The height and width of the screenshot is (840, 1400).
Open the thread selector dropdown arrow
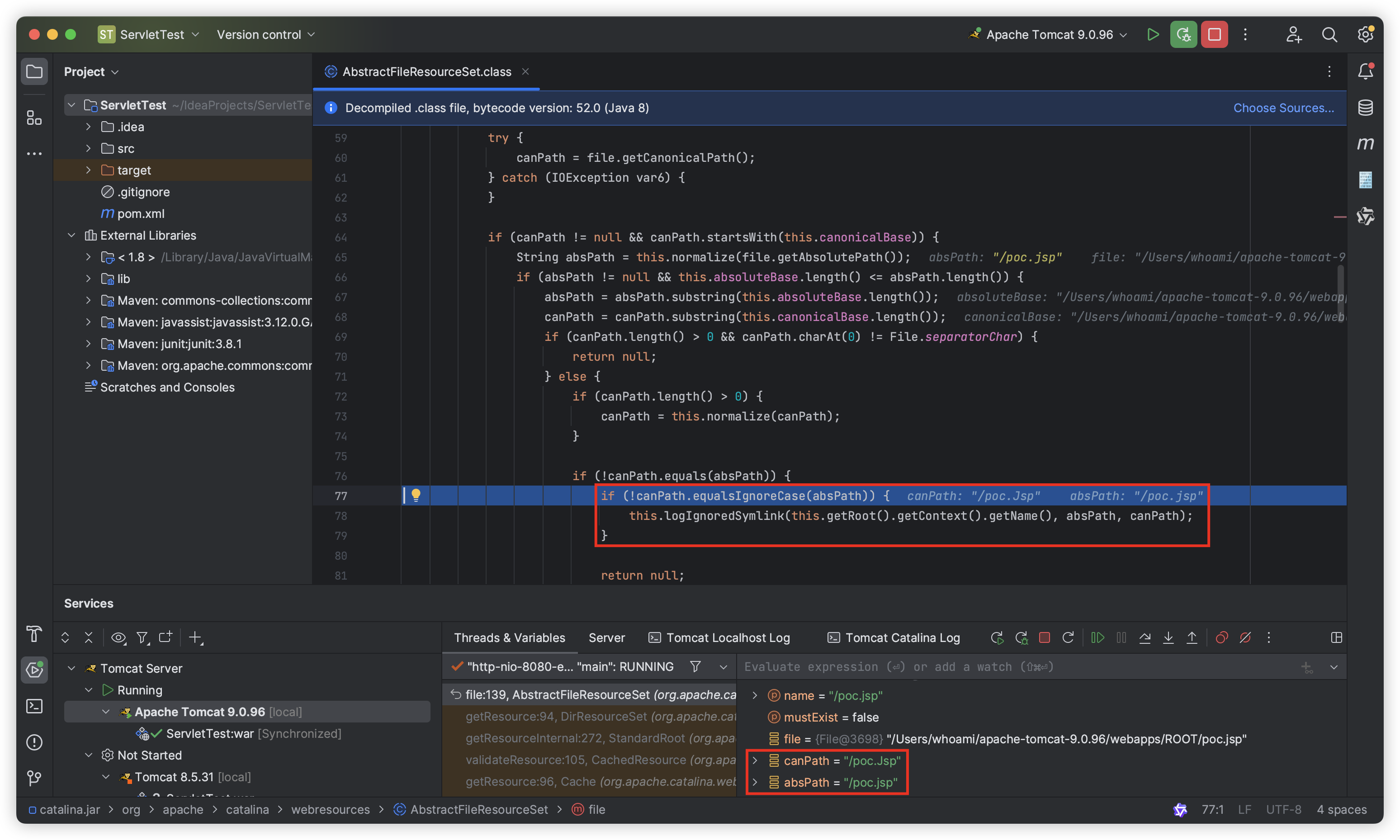tap(723, 667)
